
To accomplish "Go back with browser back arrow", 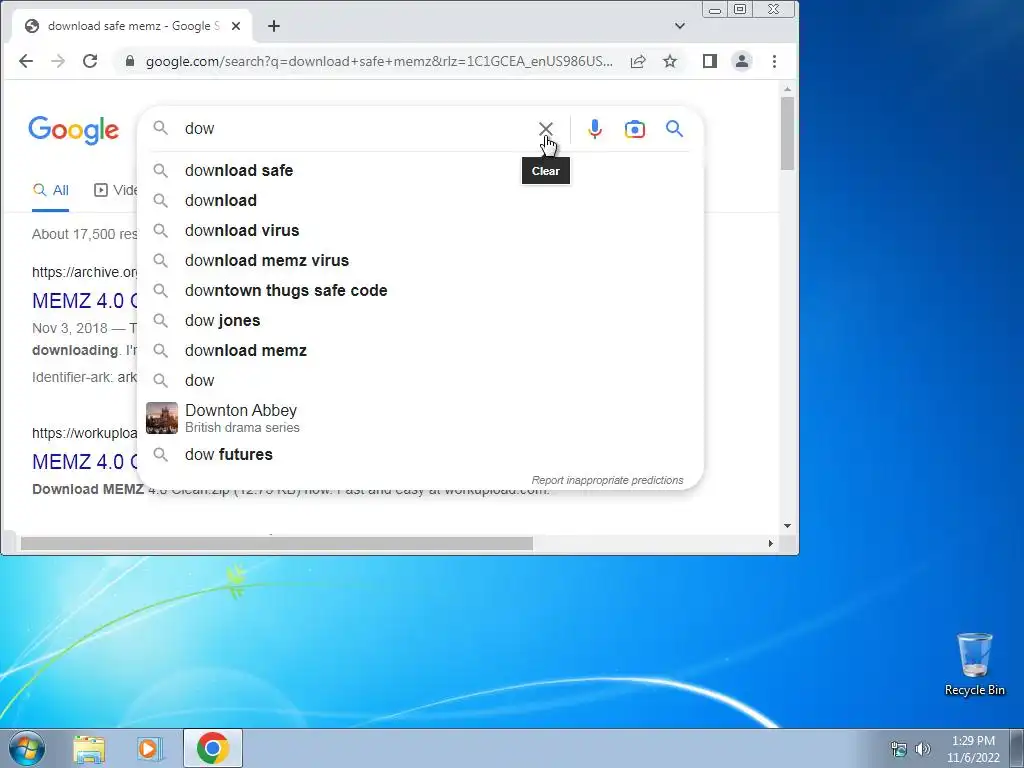I will (26, 61).
